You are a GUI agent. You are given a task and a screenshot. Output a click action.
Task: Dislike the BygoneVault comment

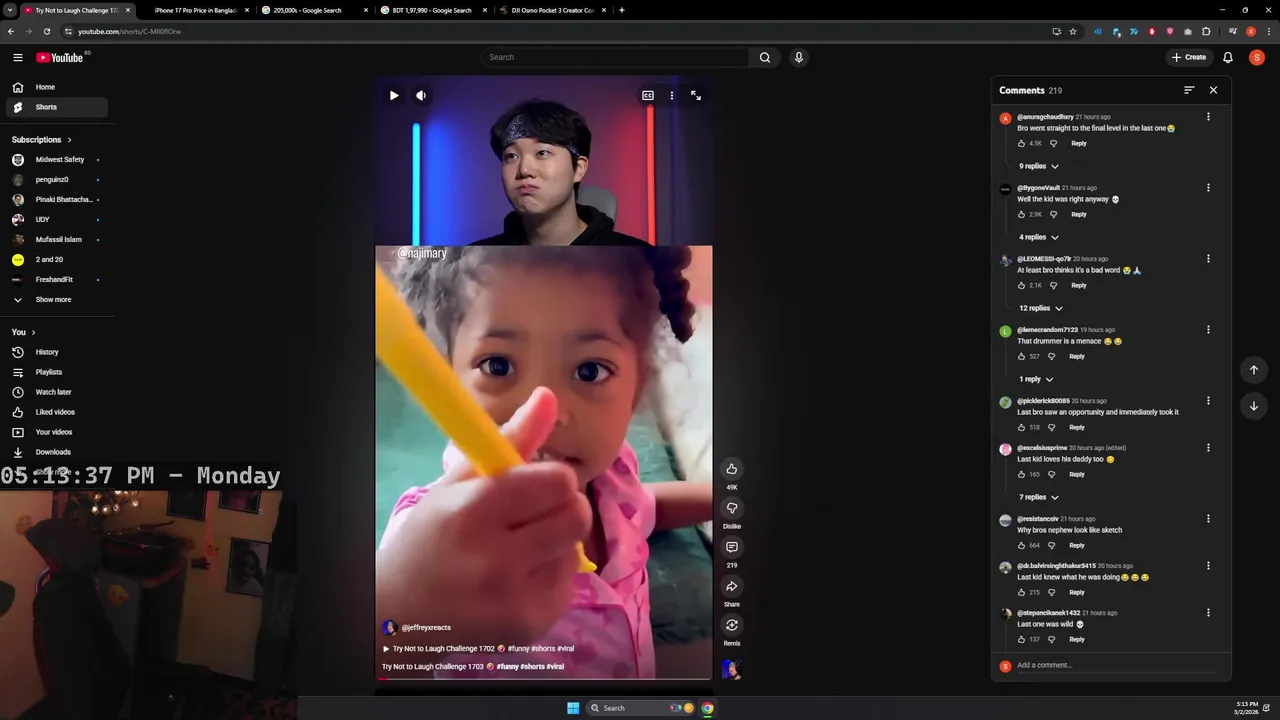pos(1053,214)
